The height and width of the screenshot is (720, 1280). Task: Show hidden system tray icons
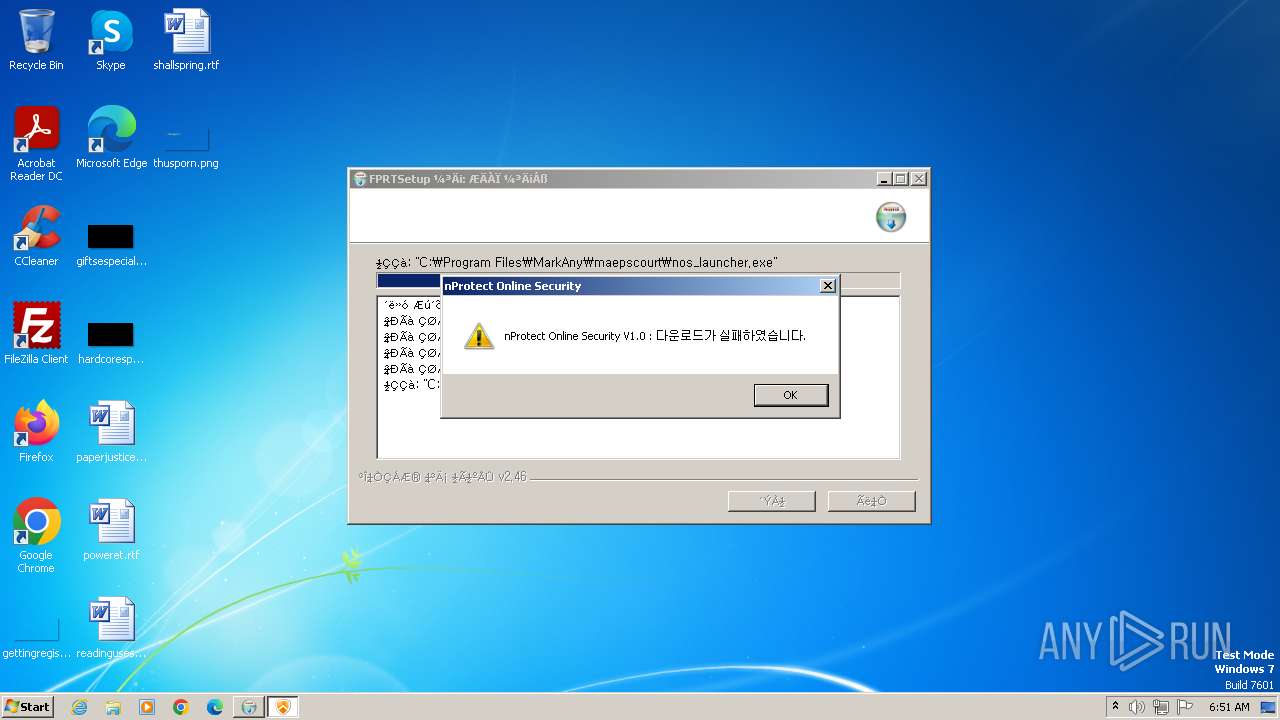pos(1116,707)
